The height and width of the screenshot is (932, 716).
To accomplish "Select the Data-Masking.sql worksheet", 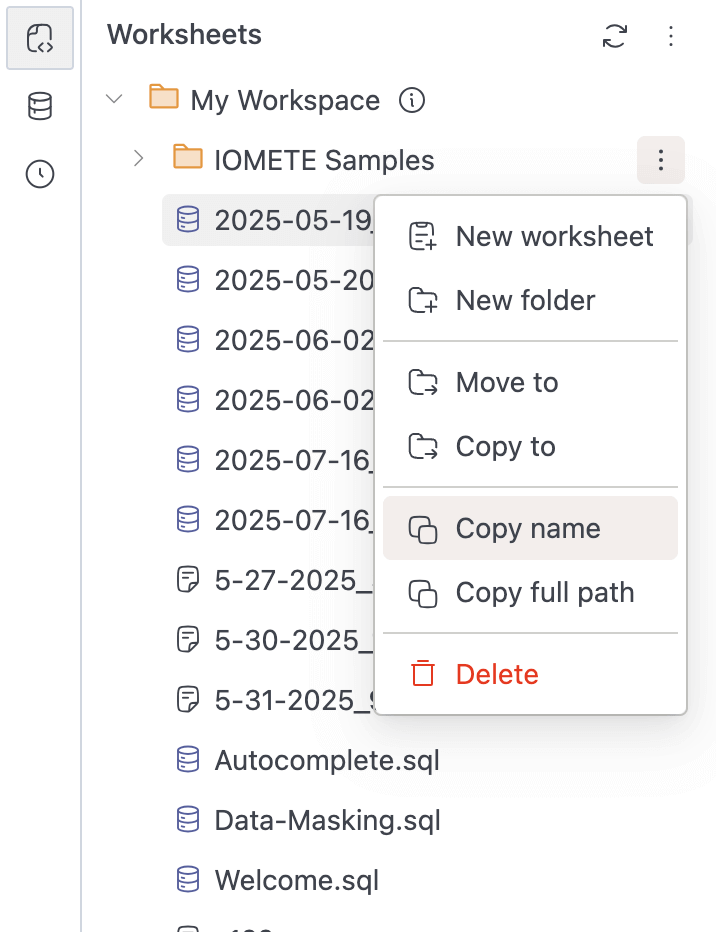I will tap(328, 820).
